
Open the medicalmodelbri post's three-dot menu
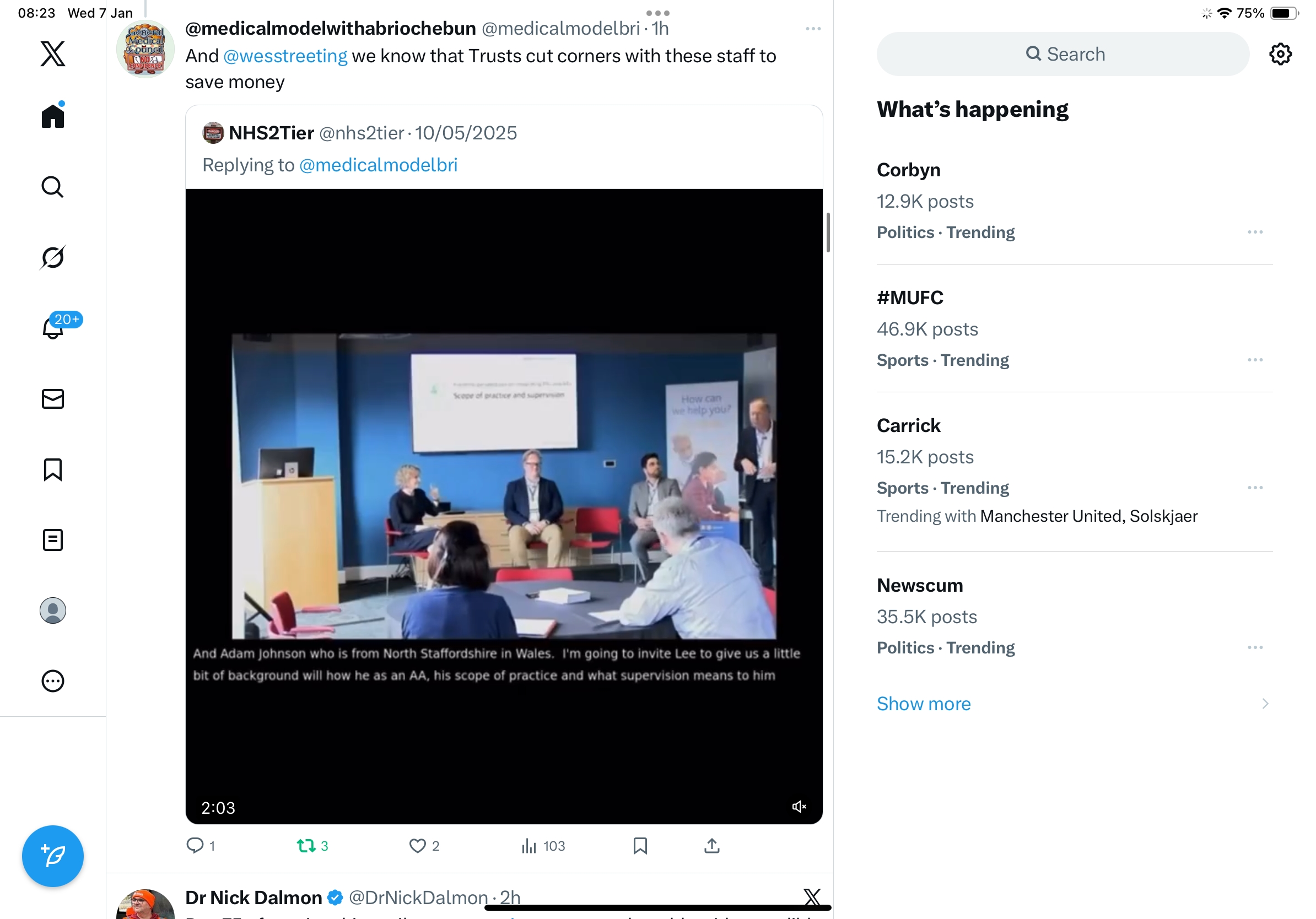813,29
